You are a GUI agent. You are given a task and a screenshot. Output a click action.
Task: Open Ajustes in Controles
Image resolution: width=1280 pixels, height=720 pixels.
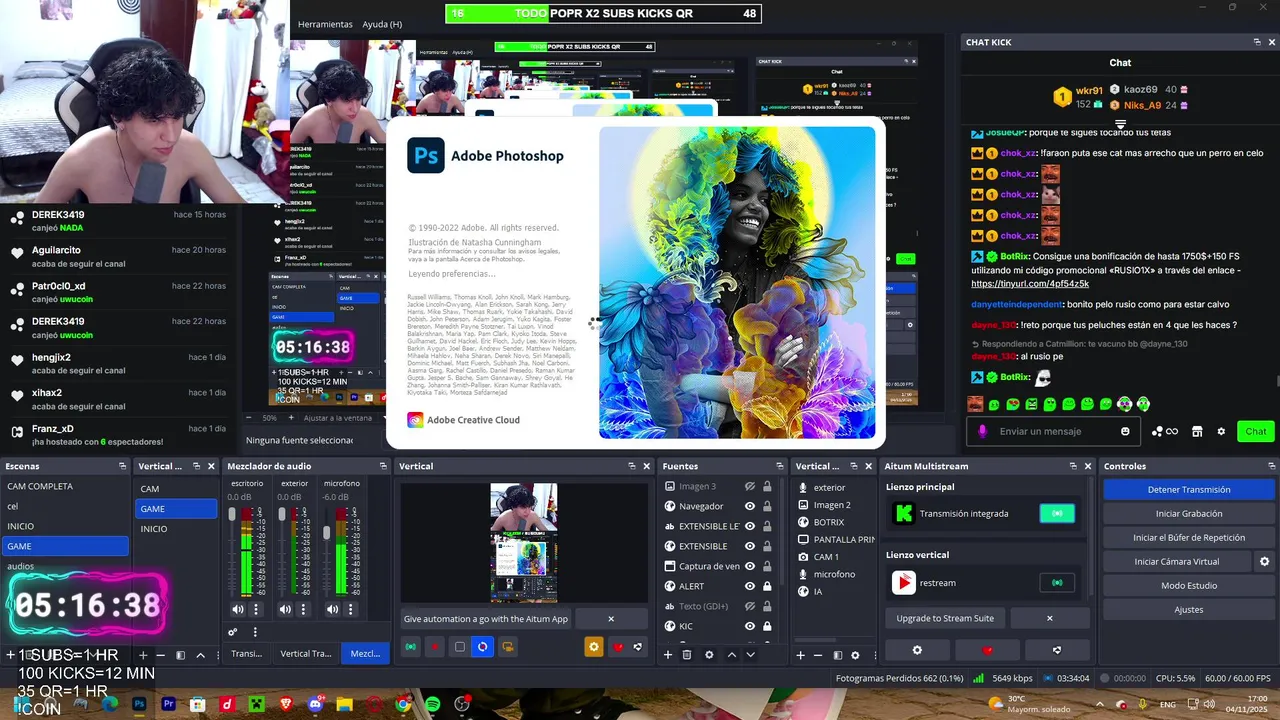coord(1189,610)
